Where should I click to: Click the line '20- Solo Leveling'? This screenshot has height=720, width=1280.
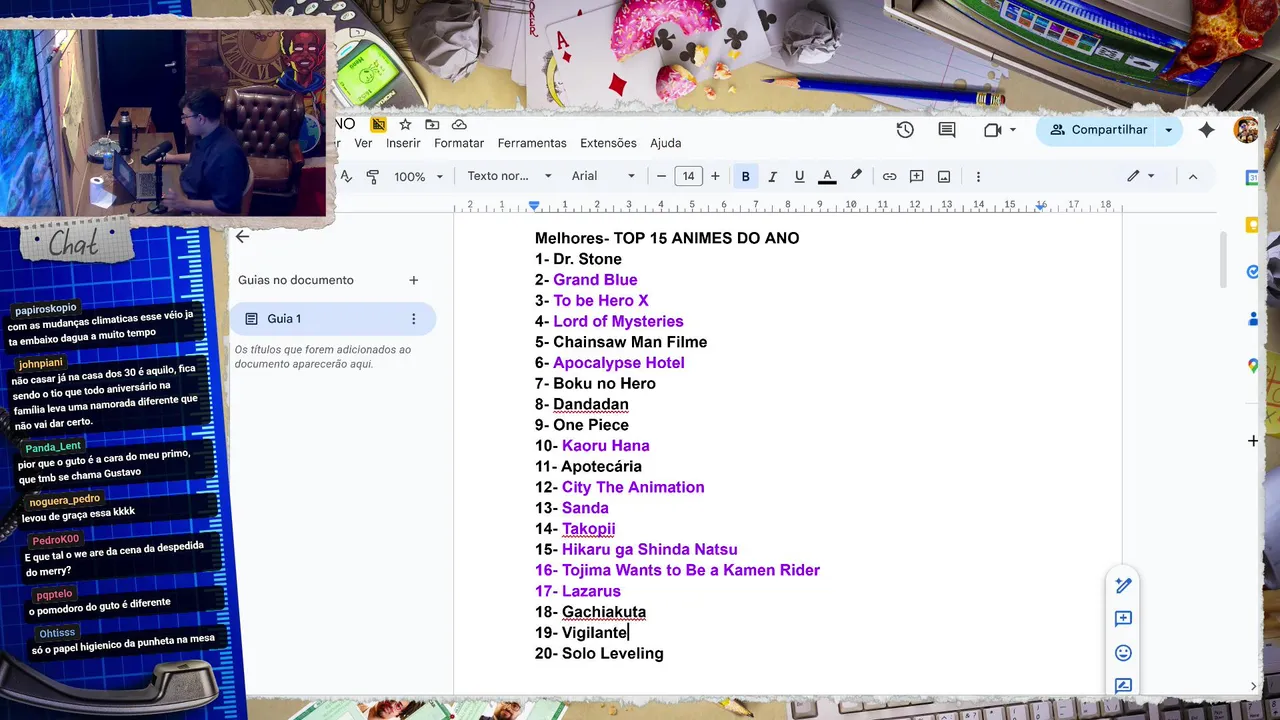point(599,653)
